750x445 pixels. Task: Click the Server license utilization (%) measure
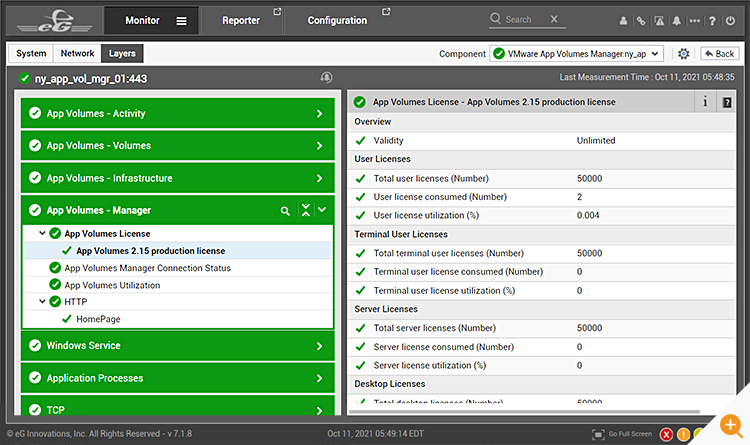(541, 366)
